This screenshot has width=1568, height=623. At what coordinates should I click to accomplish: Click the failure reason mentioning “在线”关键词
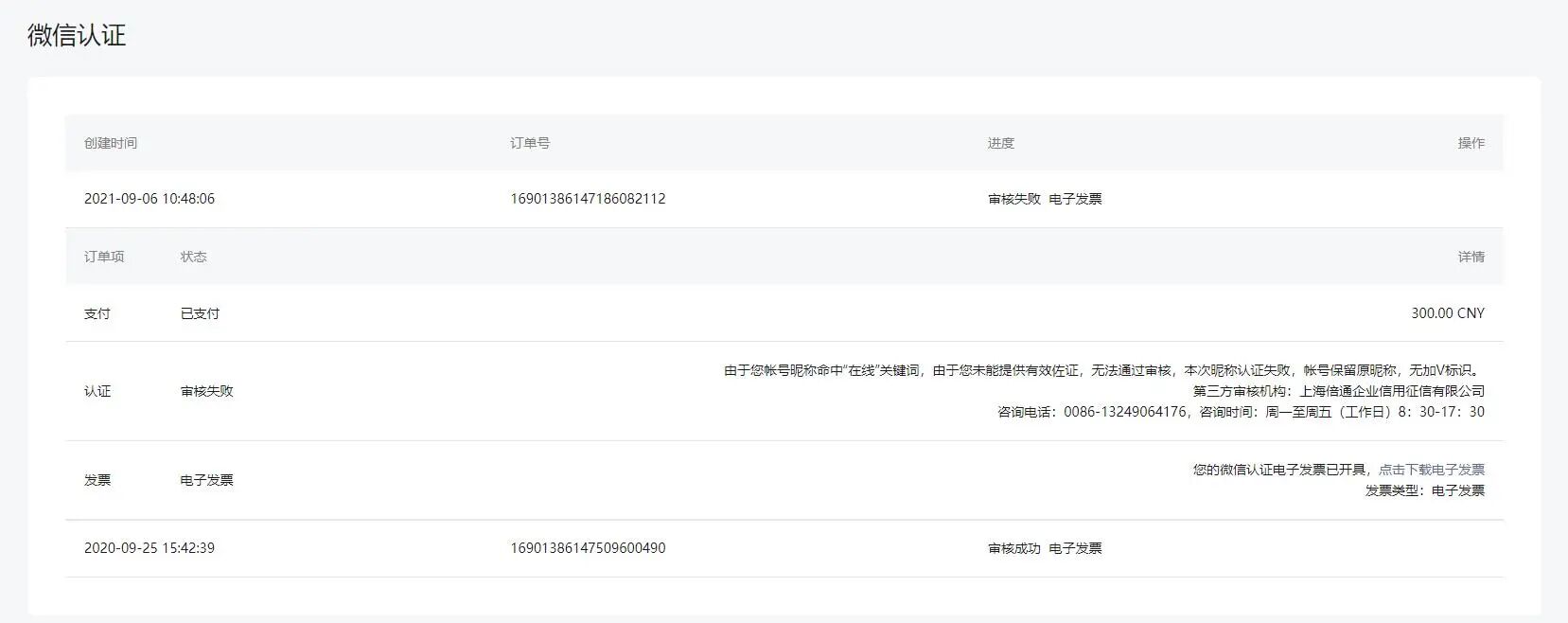[1104, 370]
